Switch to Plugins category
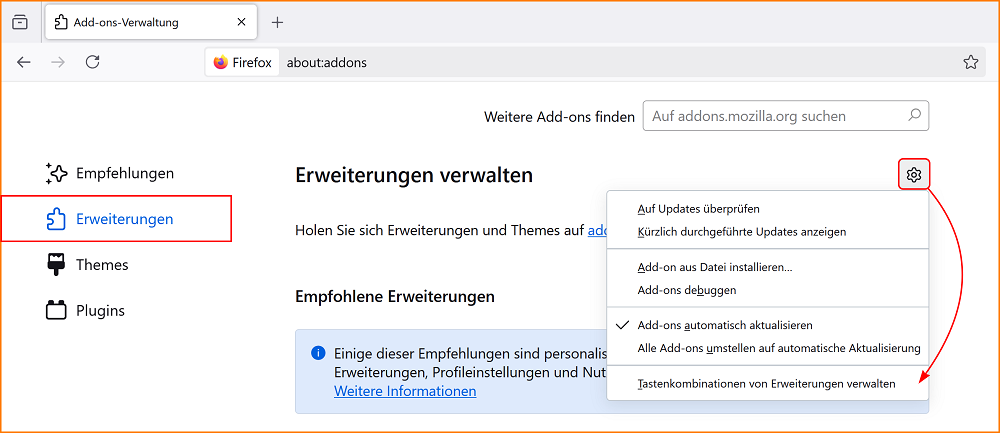 click(x=85, y=311)
